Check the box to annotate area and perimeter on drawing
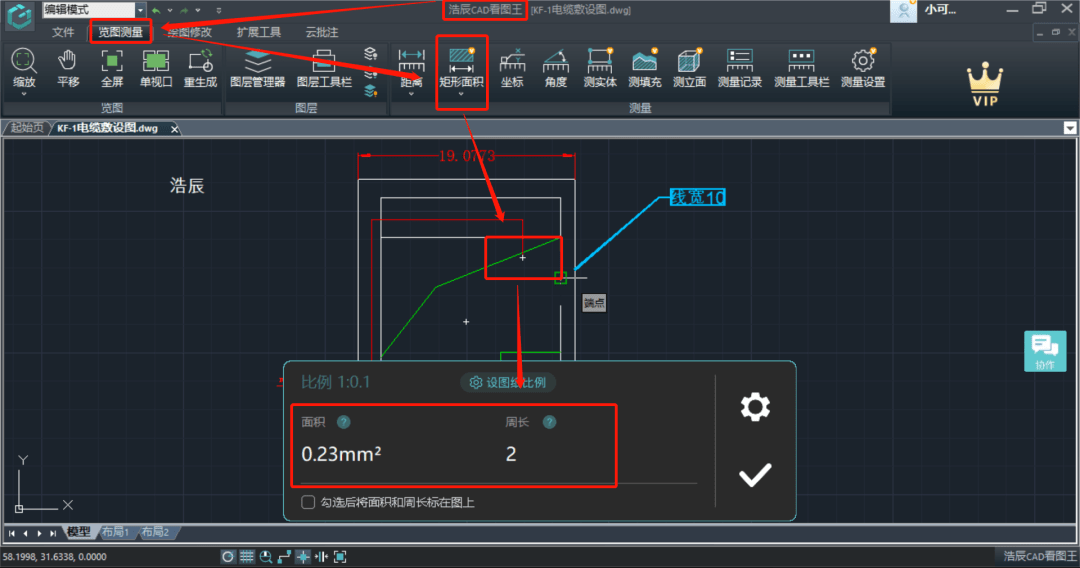 [x=308, y=502]
